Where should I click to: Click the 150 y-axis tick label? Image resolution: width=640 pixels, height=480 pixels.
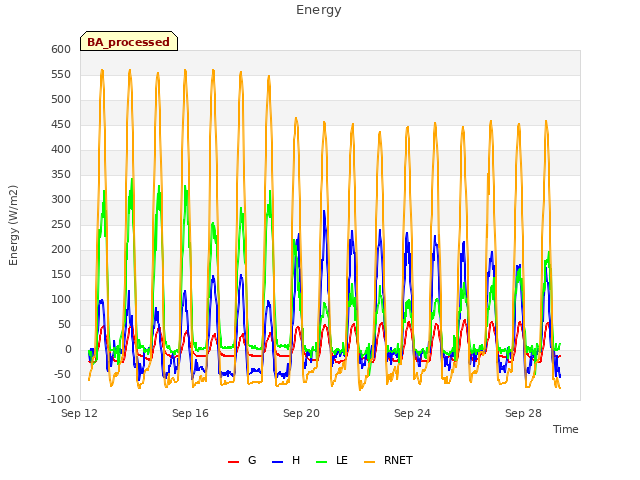61,274
